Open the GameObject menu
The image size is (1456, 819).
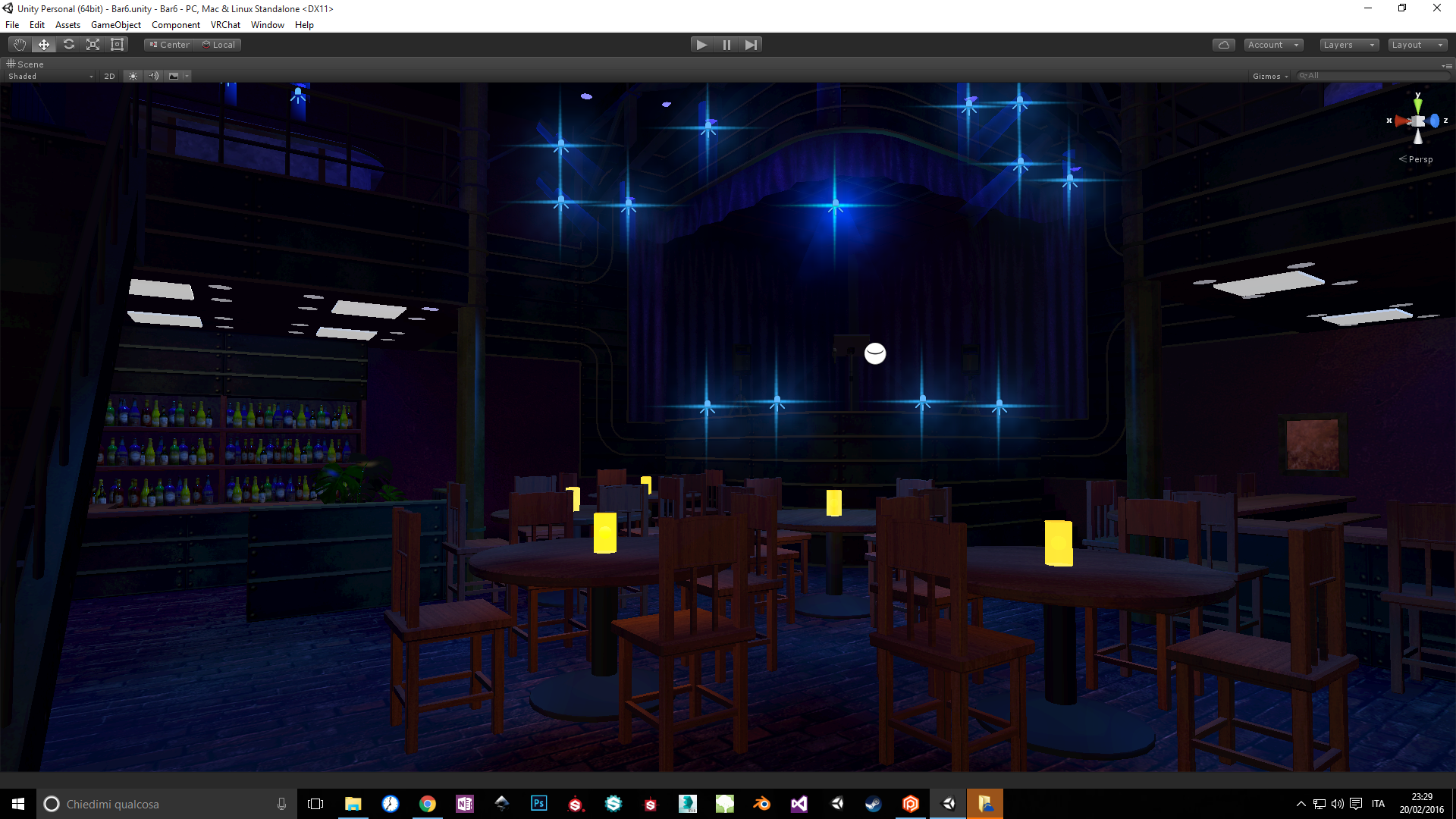click(x=115, y=25)
